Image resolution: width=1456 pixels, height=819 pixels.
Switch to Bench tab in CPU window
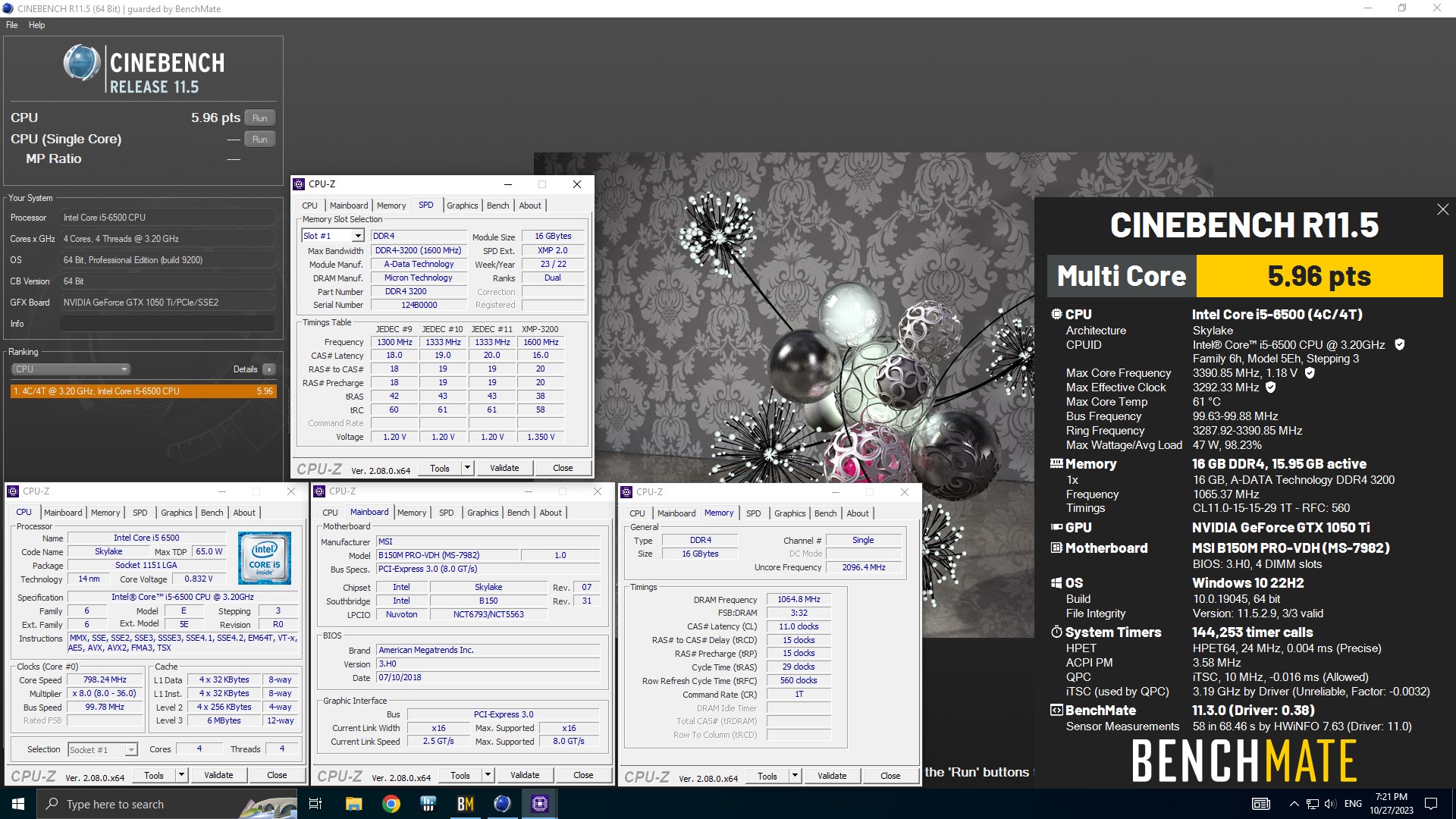pos(212,513)
